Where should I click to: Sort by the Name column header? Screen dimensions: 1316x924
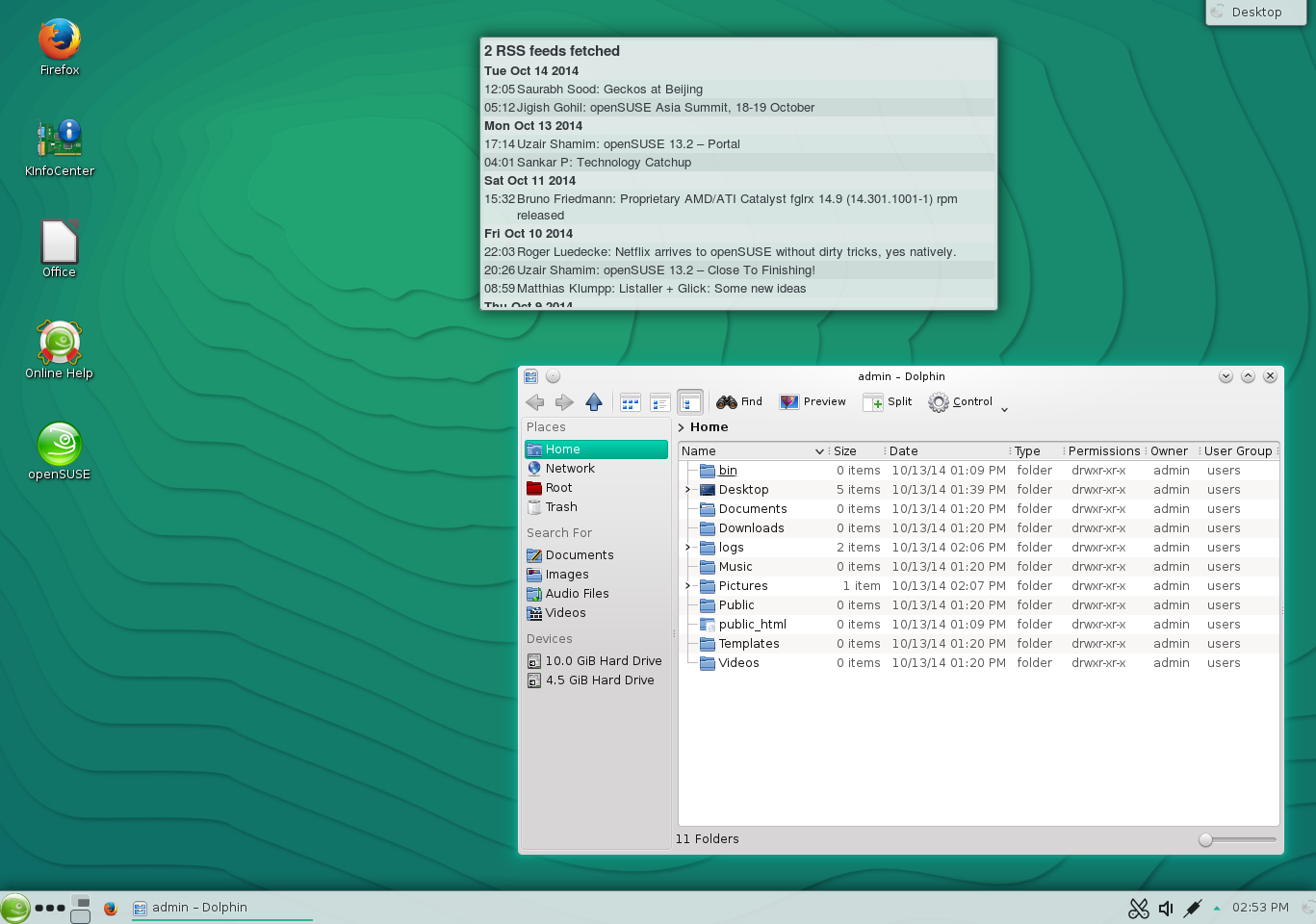(x=753, y=451)
